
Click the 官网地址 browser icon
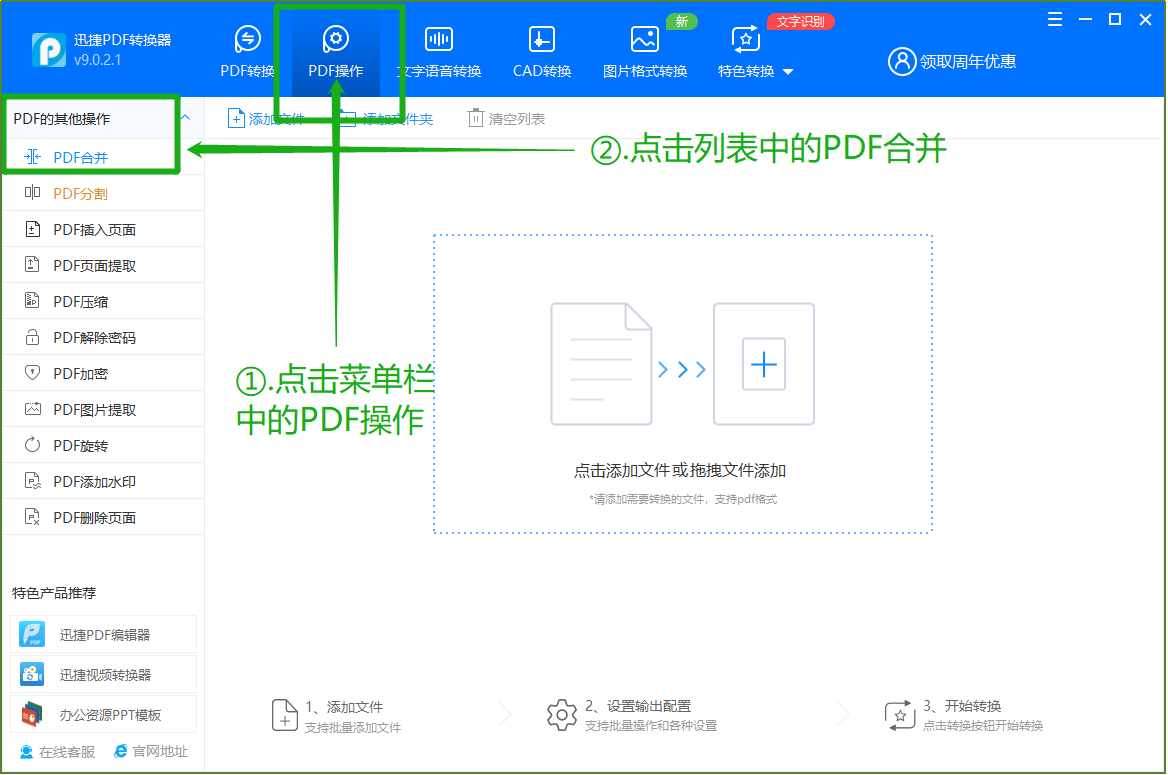(x=121, y=752)
